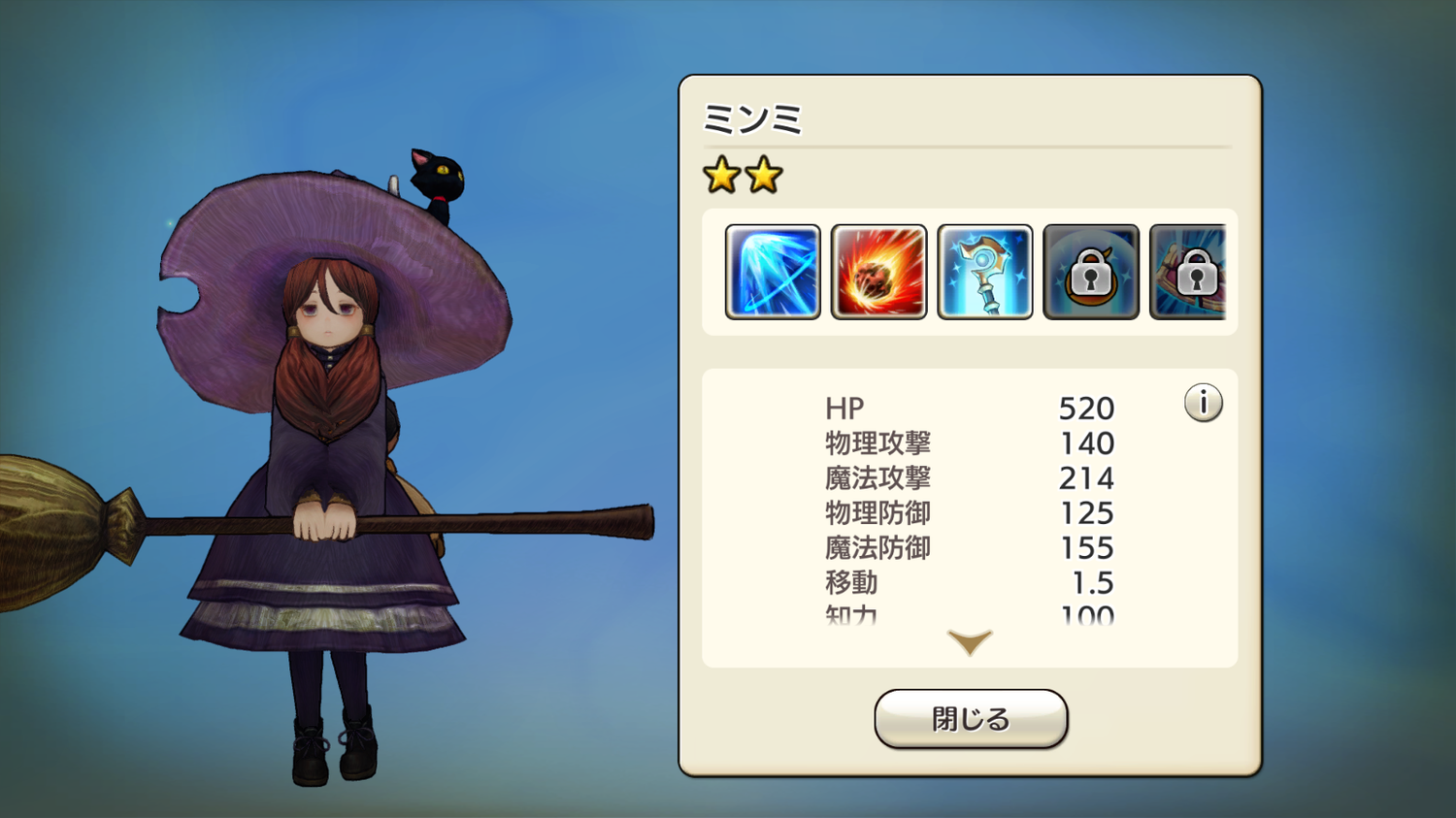This screenshot has width=1456, height=818.
Task: Click the character name ミンミ
Action: click(x=753, y=120)
